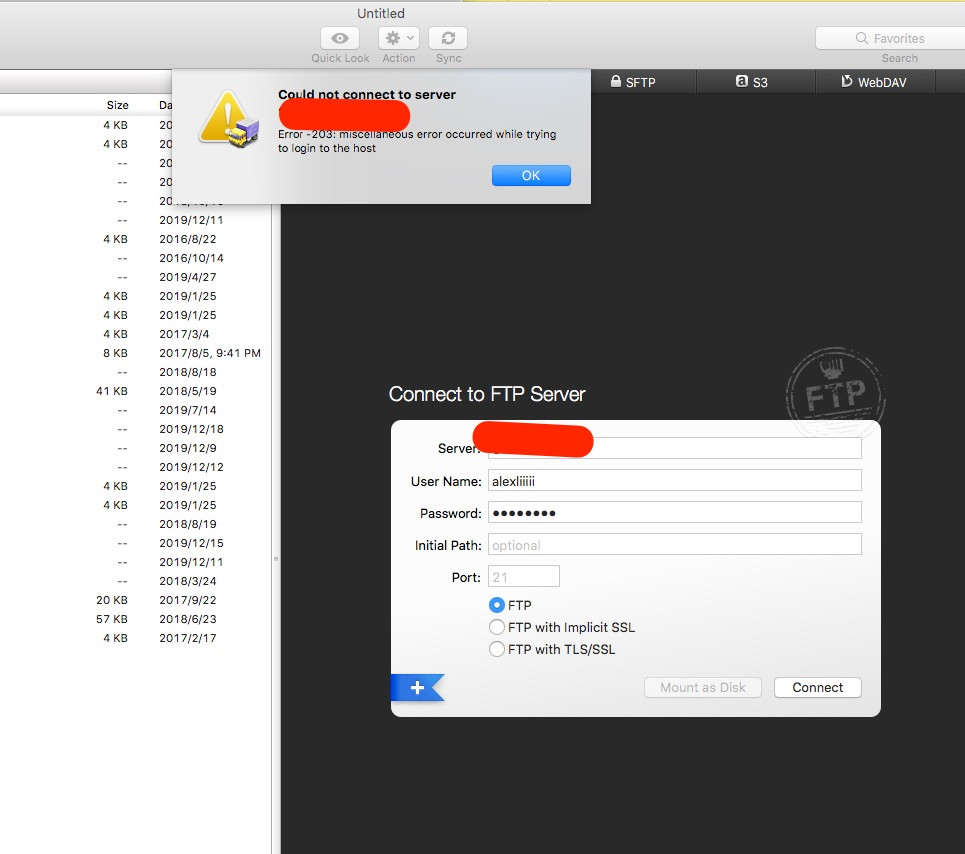The width and height of the screenshot is (965, 854).
Task: Focus the Initial Path input field
Action: (x=674, y=545)
